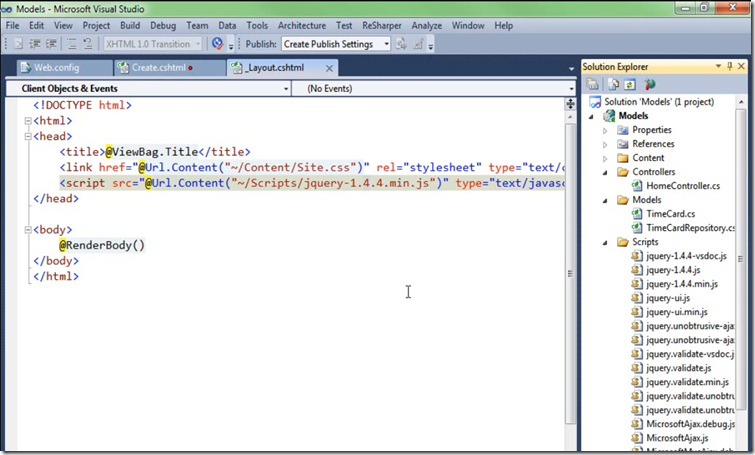Collapse the Models folder in tree
Image resolution: width=755 pixels, height=455 pixels.
(x=605, y=201)
